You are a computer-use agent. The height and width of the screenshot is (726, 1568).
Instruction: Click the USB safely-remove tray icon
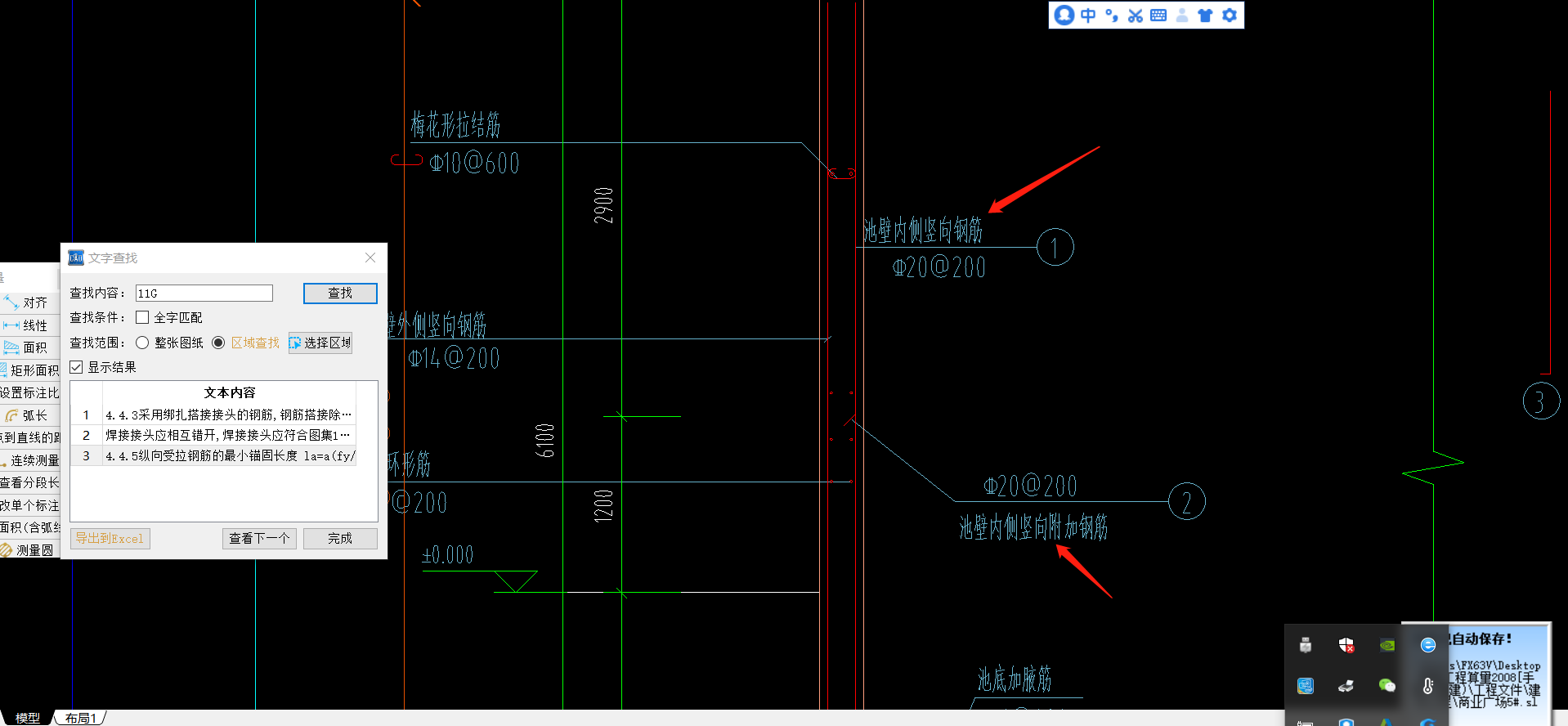(x=1306, y=645)
